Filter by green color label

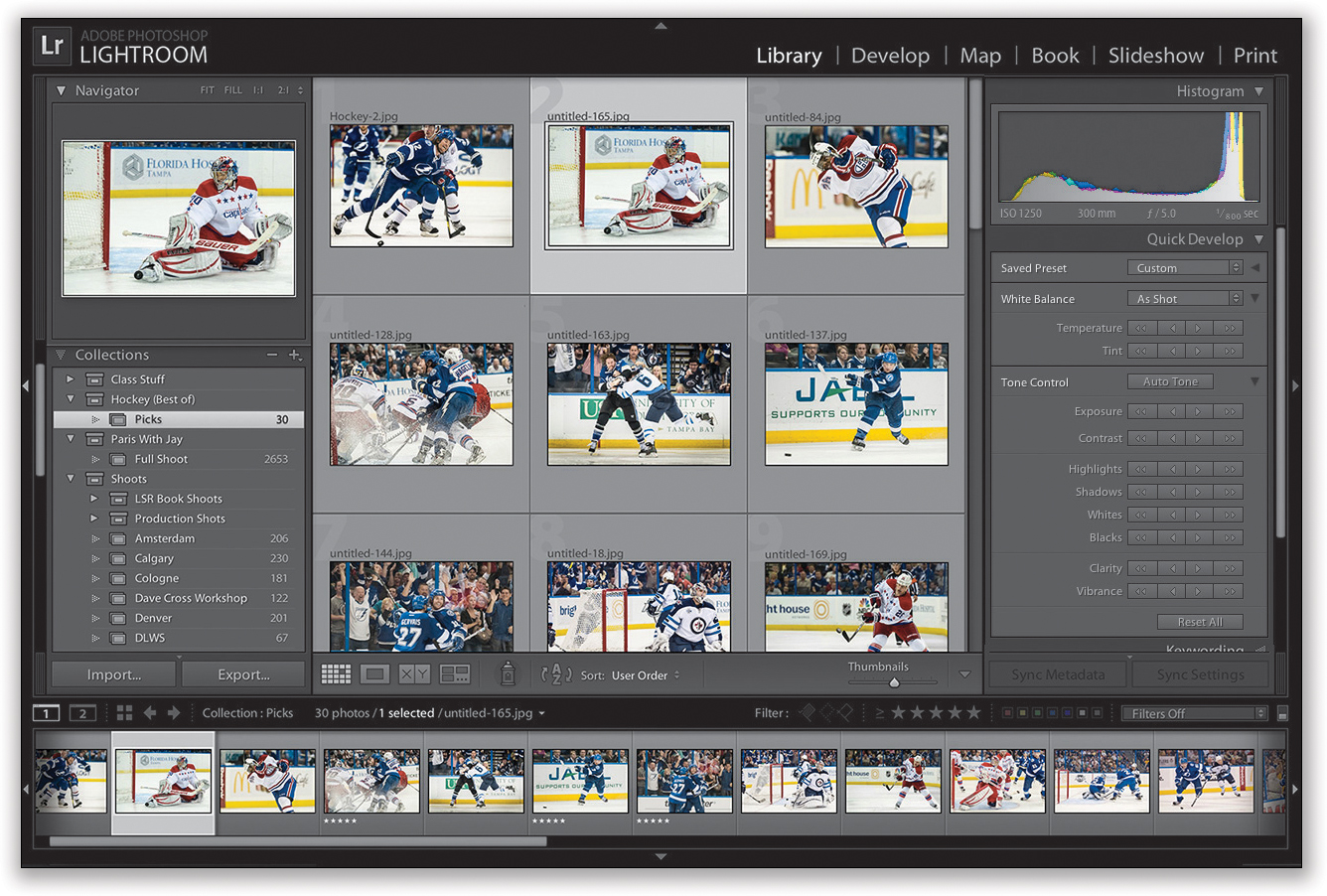[1038, 713]
